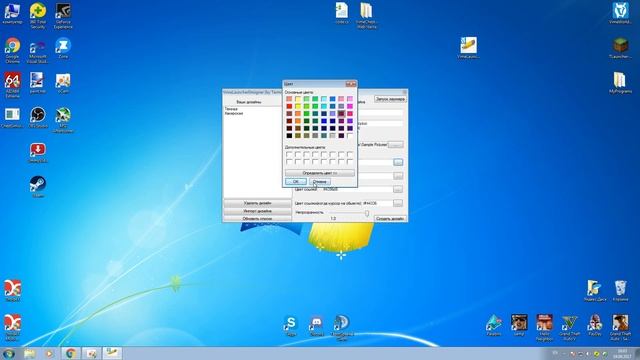Screen dimensions: 640x360
Task: Launch the OBS Studio shortcut
Action: click(38, 118)
